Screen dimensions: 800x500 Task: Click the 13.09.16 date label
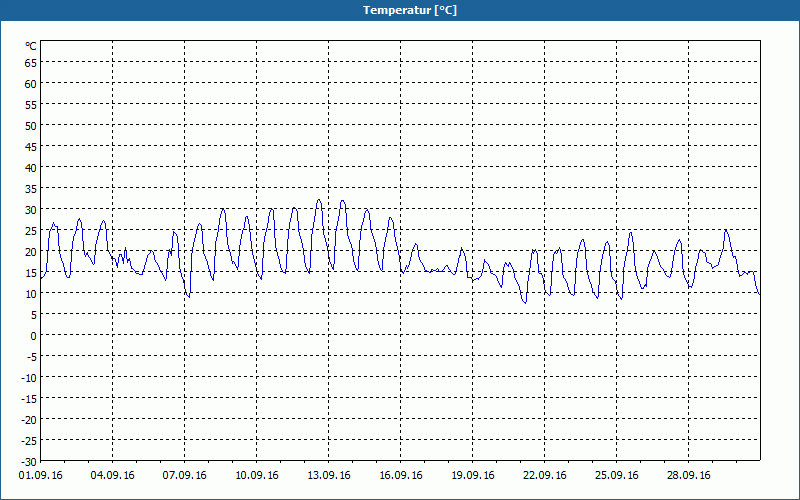(329, 476)
